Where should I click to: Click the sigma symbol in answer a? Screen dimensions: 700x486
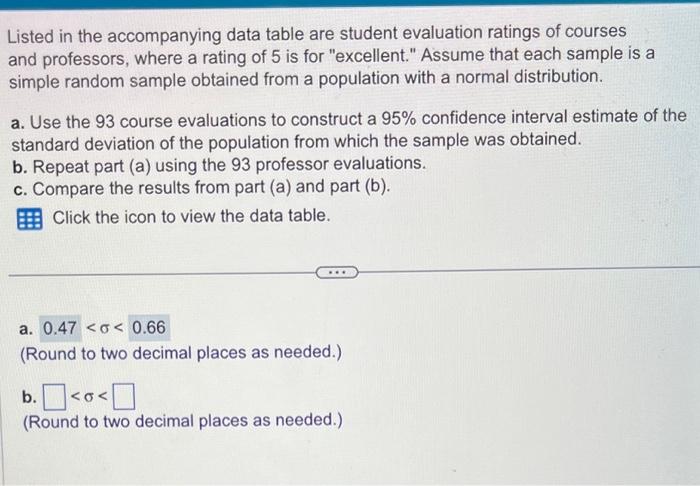(104, 328)
